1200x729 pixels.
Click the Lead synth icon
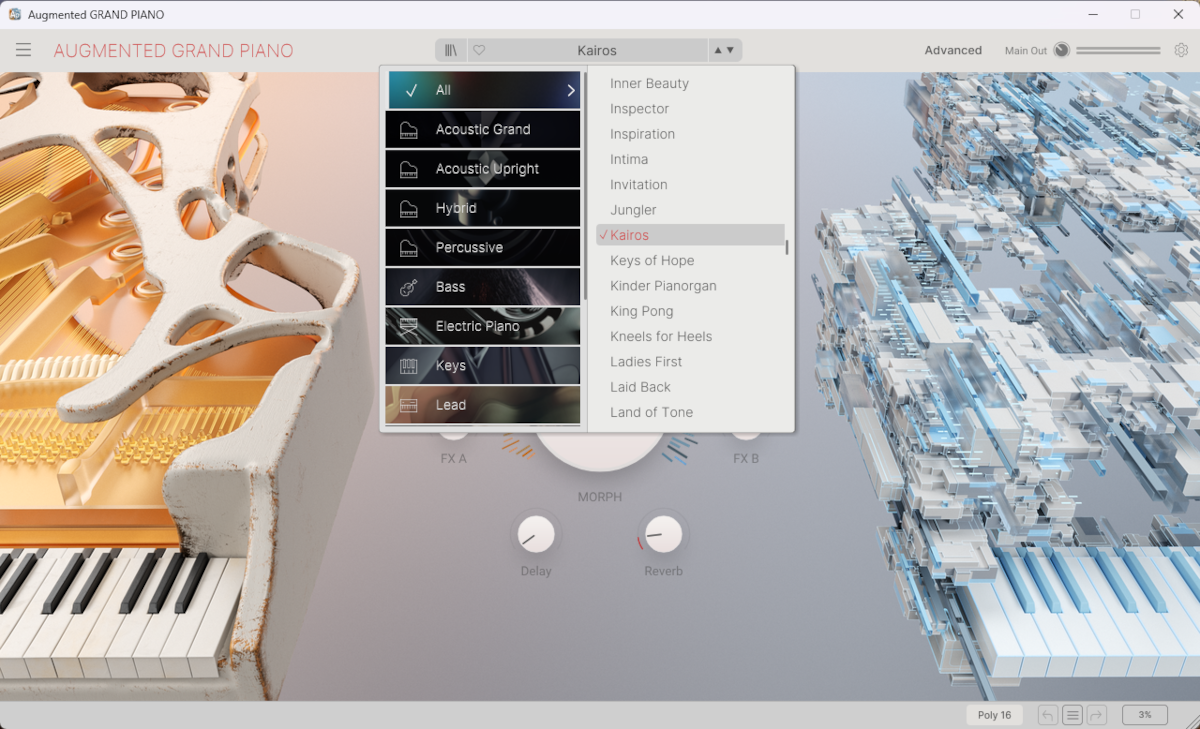click(x=408, y=405)
